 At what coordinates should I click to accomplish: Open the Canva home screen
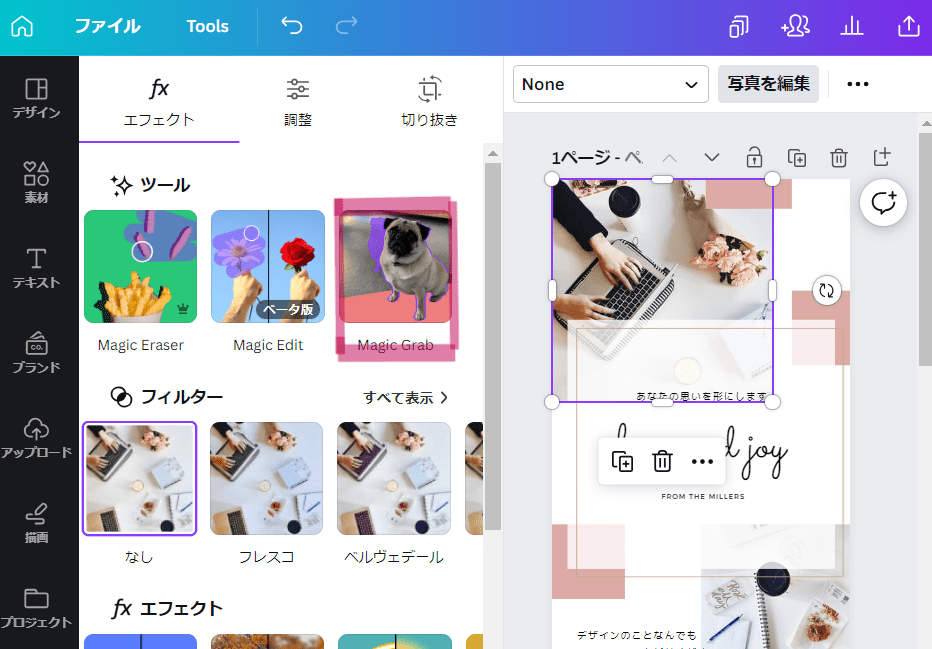click(x=21, y=26)
